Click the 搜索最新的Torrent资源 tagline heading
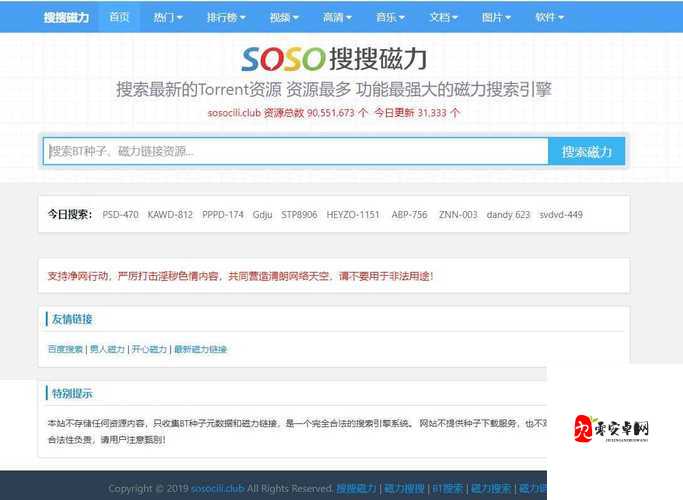 point(334,90)
